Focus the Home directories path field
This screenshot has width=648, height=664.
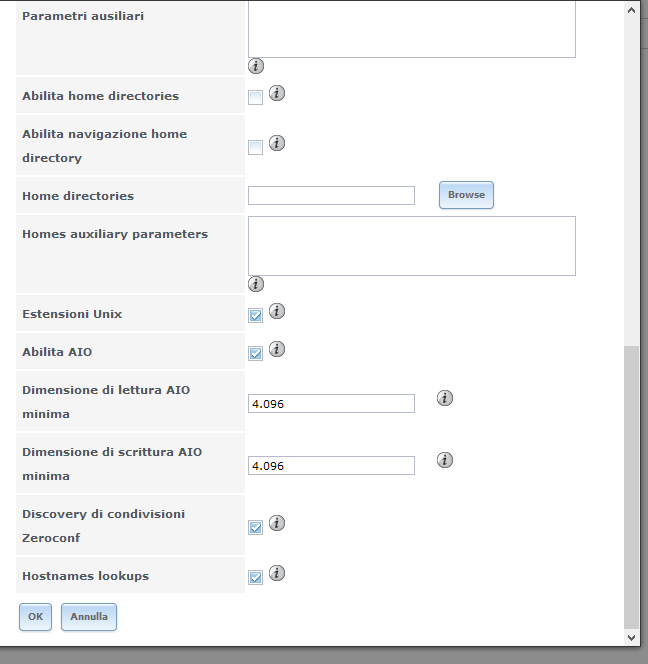331,196
